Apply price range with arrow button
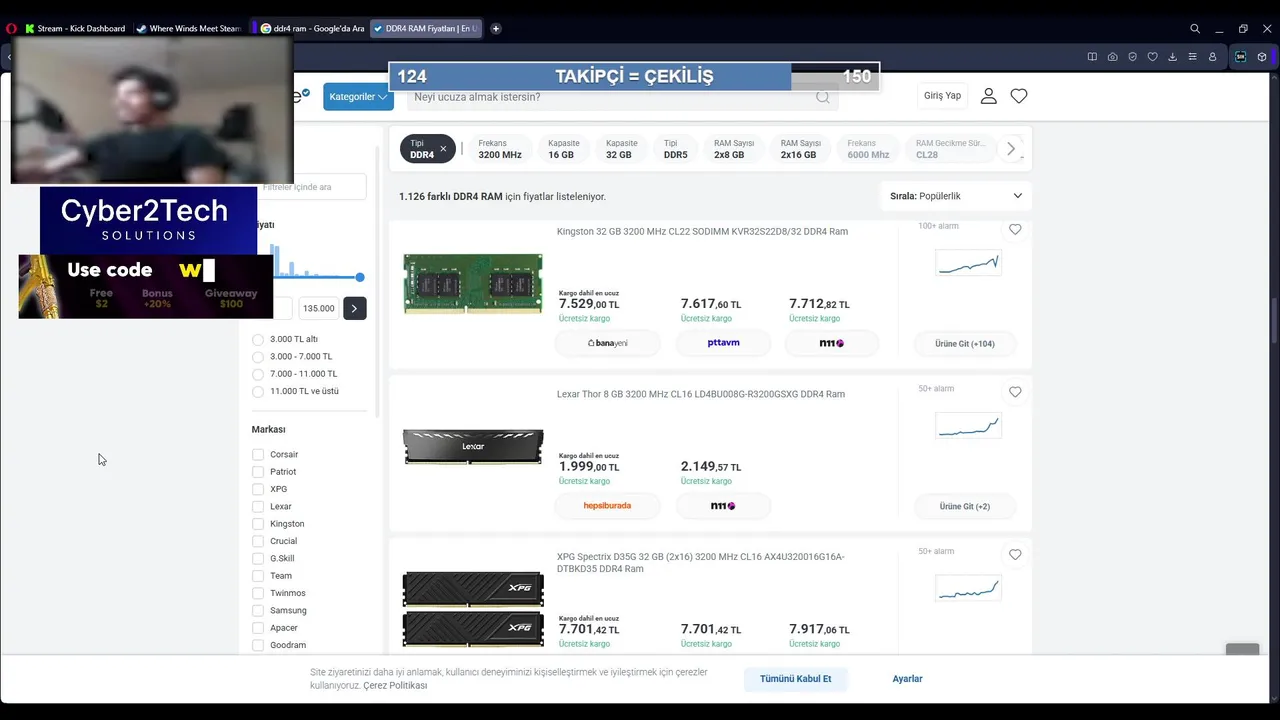Viewport: 1280px width, 720px height. [355, 308]
